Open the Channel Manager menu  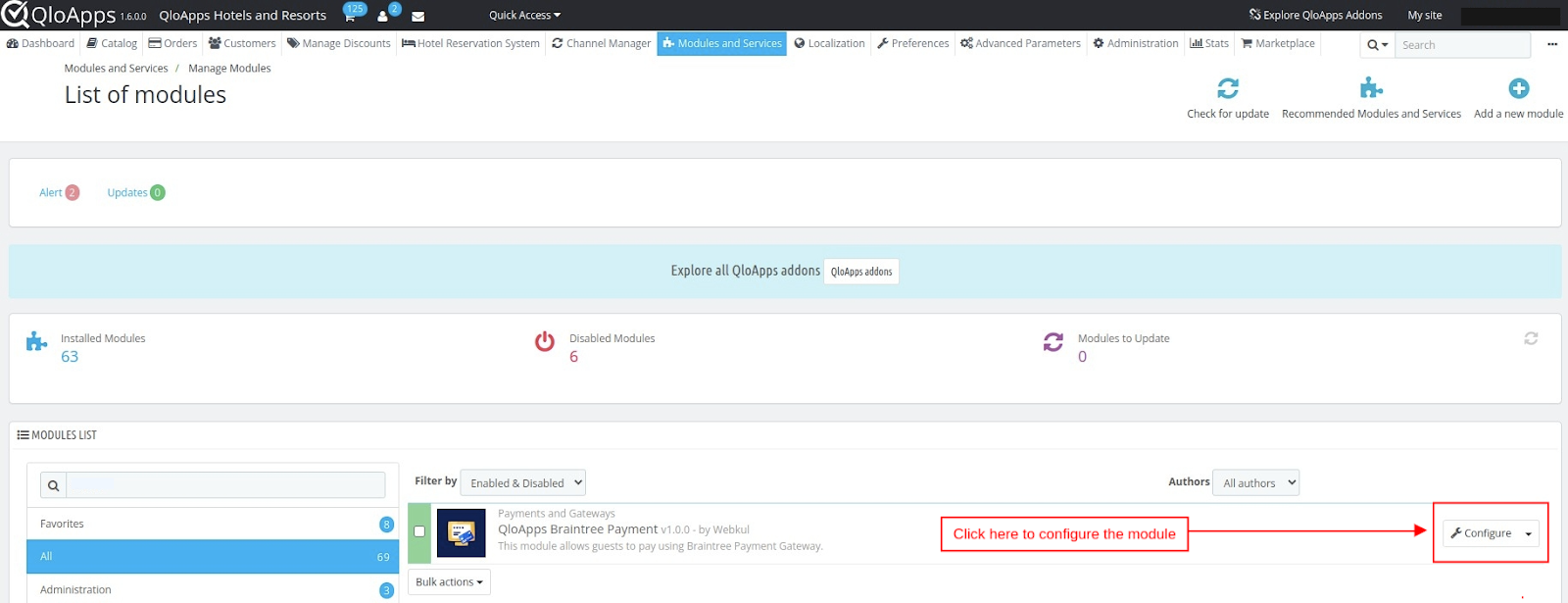coord(602,43)
